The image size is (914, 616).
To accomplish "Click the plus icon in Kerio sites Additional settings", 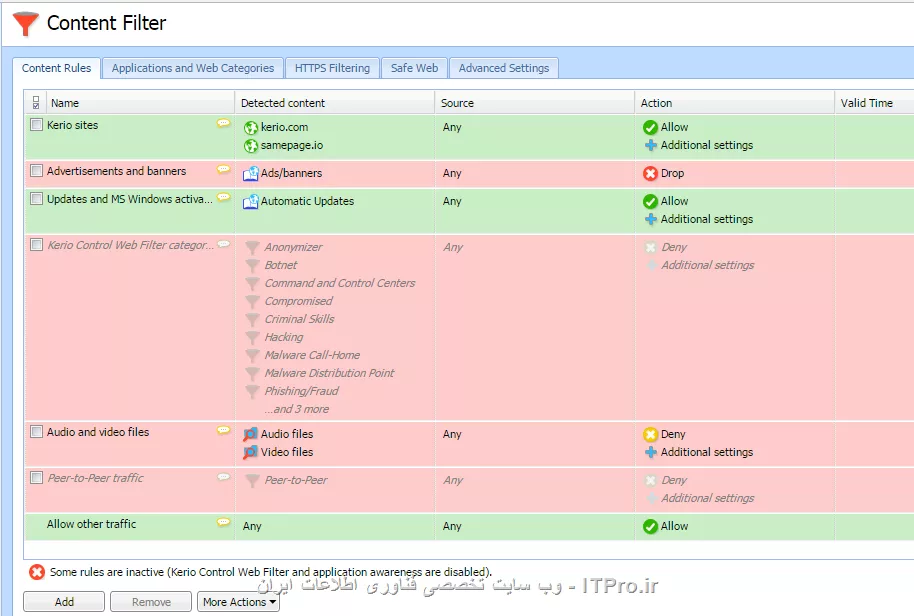I will (651, 145).
